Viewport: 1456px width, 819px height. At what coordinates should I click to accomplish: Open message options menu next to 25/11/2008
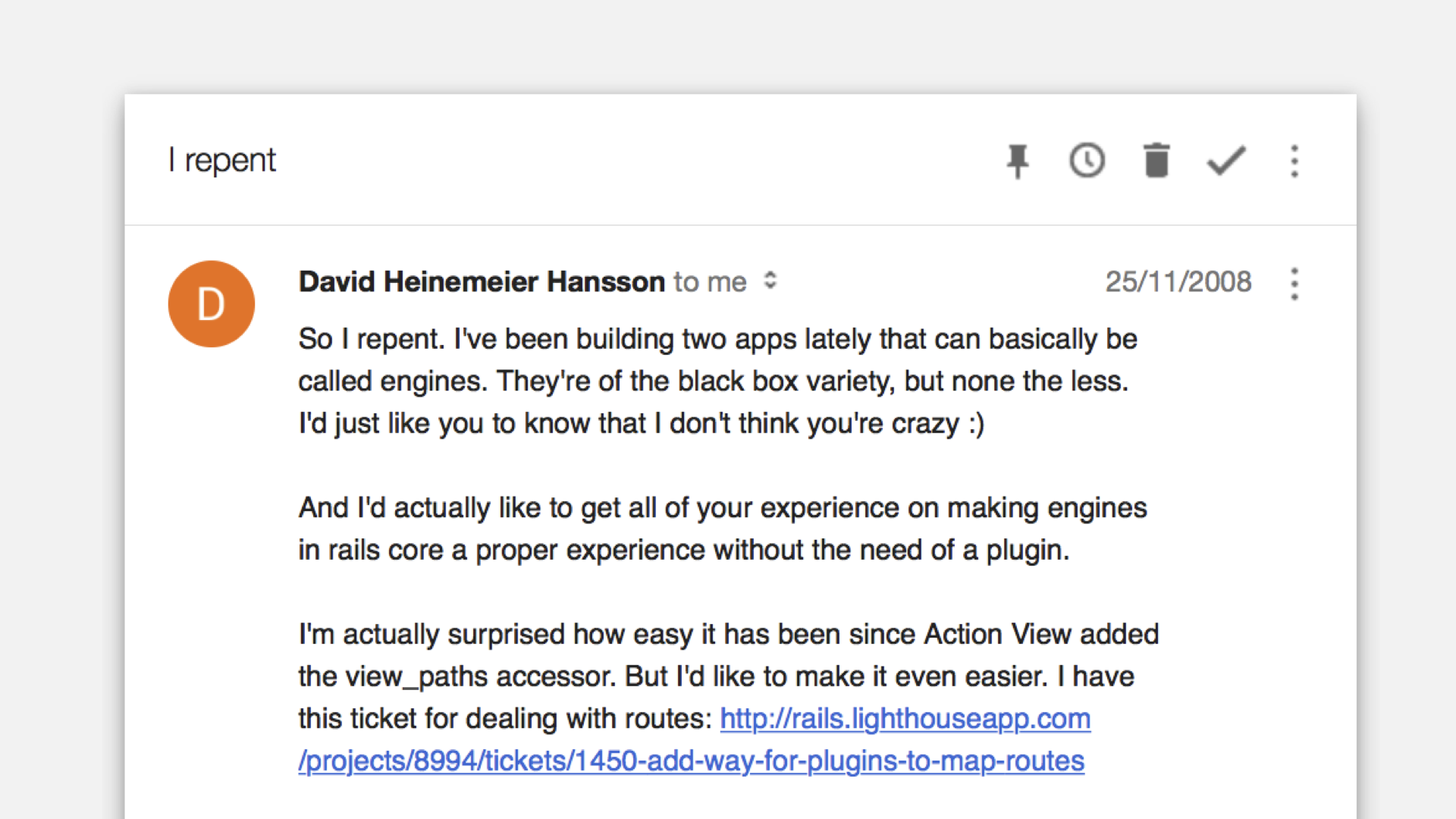tap(1294, 284)
